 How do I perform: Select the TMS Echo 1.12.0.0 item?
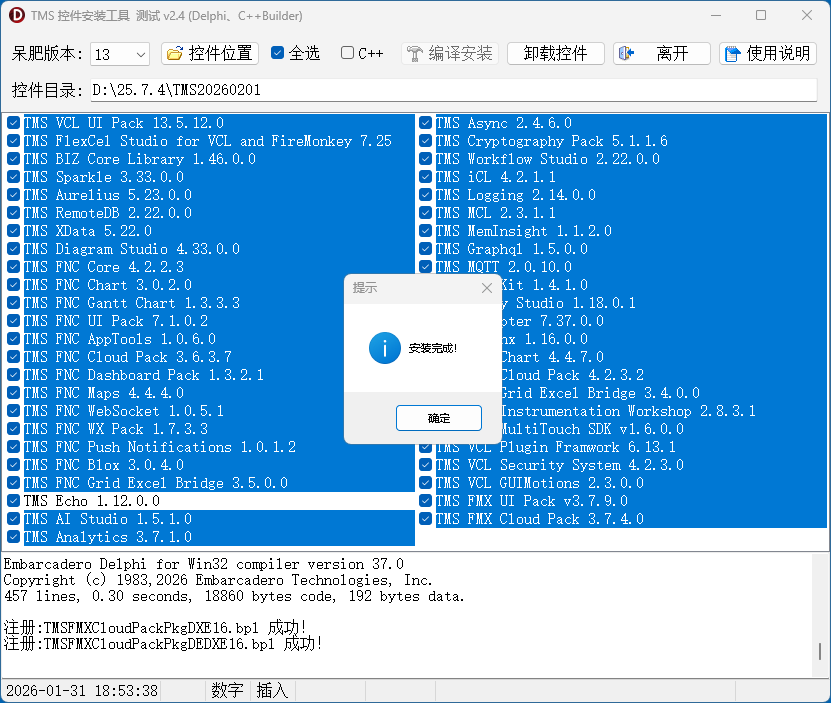click(x=91, y=501)
